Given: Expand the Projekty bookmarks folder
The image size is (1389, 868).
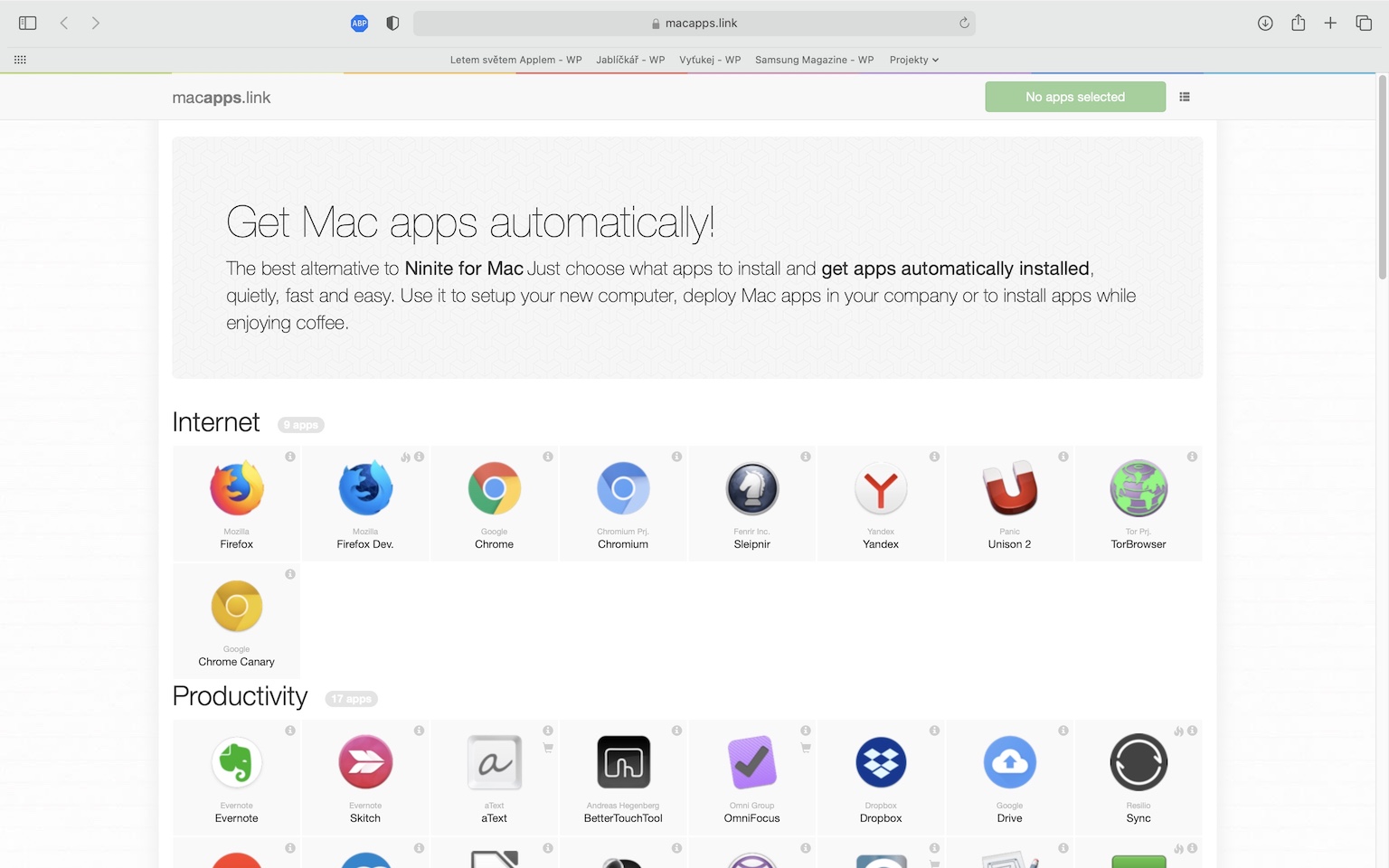Looking at the screenshot, I should 914,60.
